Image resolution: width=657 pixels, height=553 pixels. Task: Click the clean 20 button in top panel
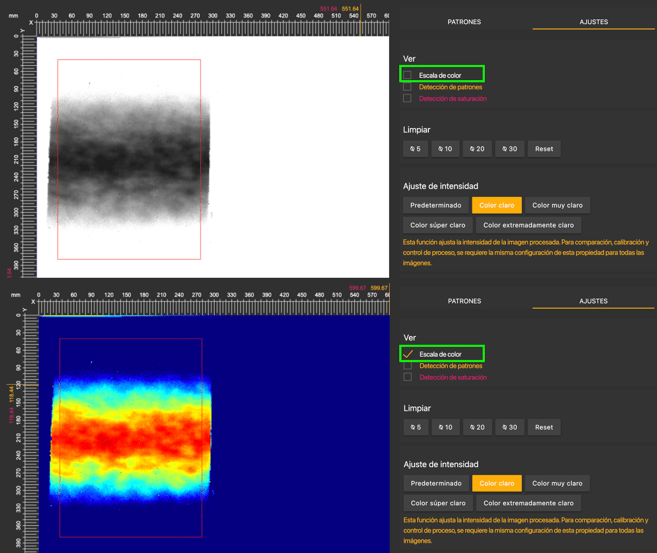pyautogui.click(x=477, y=149)
